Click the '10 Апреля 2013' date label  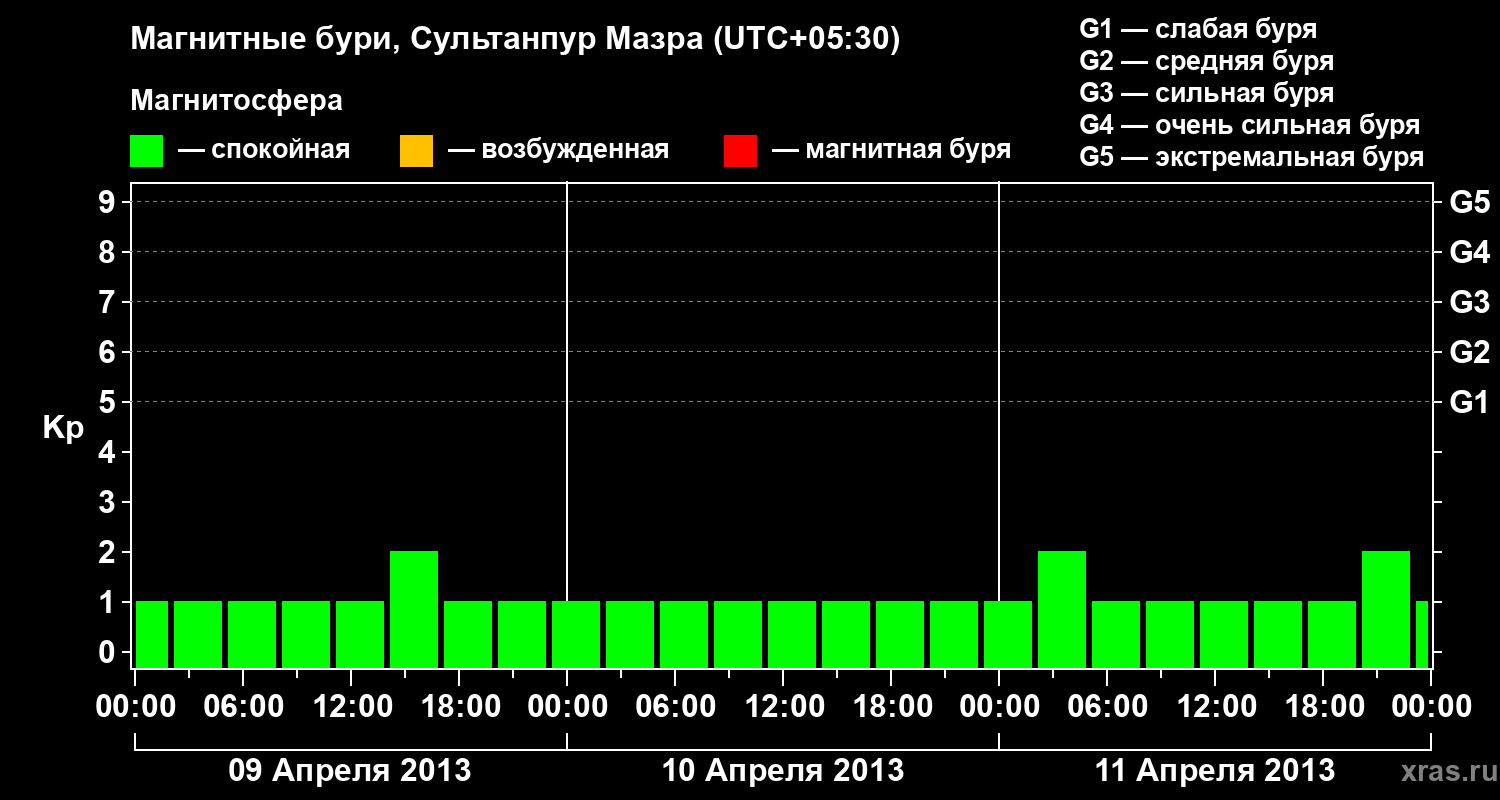(783, 771)
